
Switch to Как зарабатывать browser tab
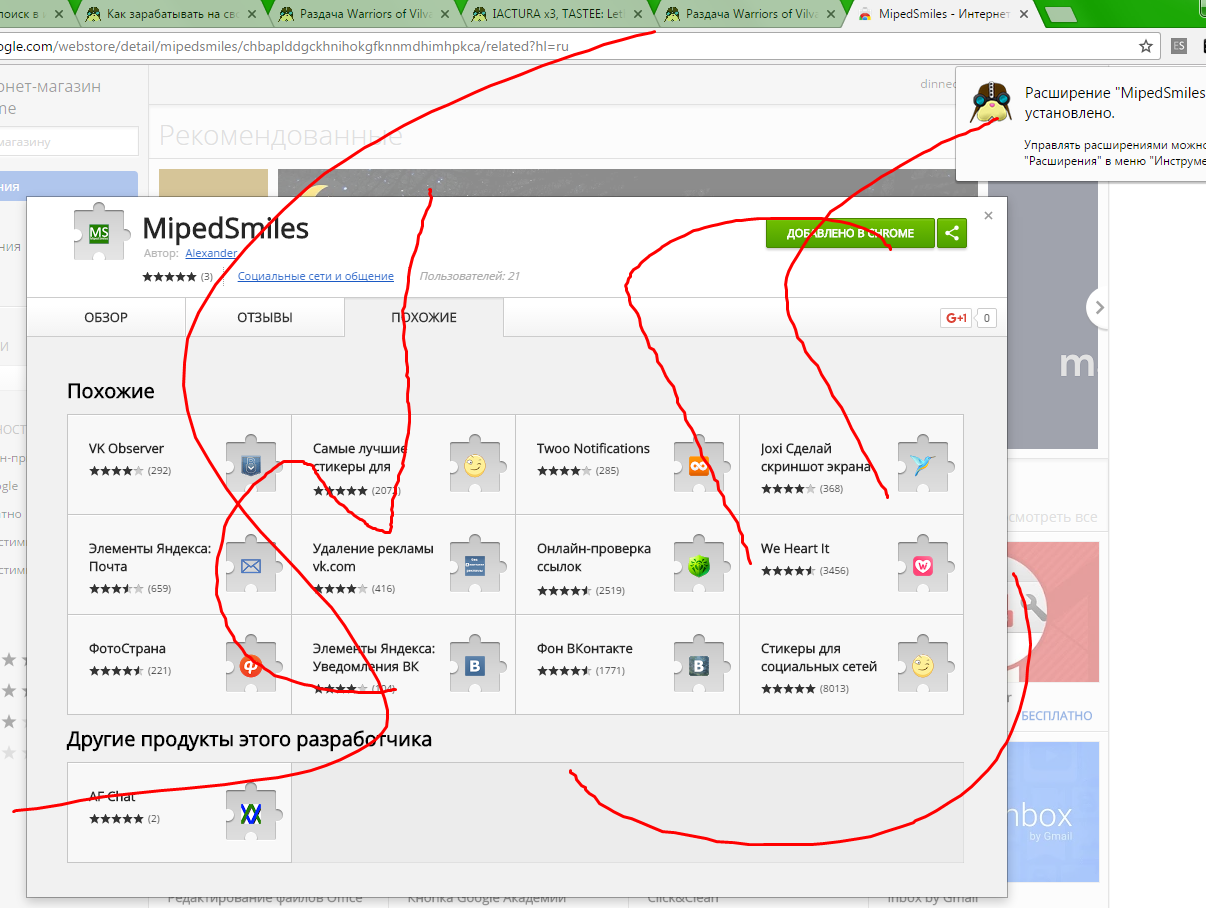pyautogui.click(x=173, y=14)
